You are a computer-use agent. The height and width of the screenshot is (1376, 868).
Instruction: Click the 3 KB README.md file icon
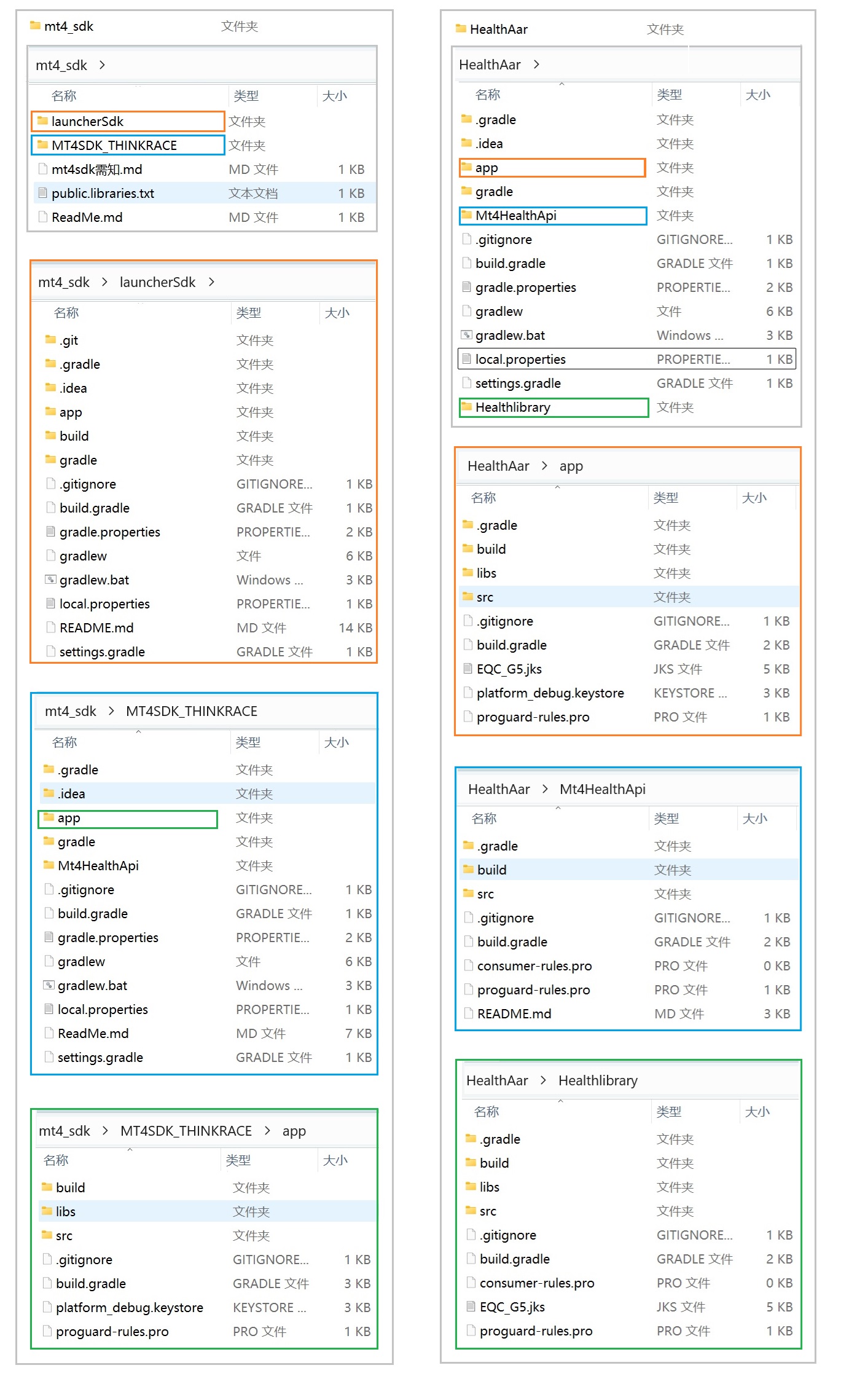click(469, 1013)
